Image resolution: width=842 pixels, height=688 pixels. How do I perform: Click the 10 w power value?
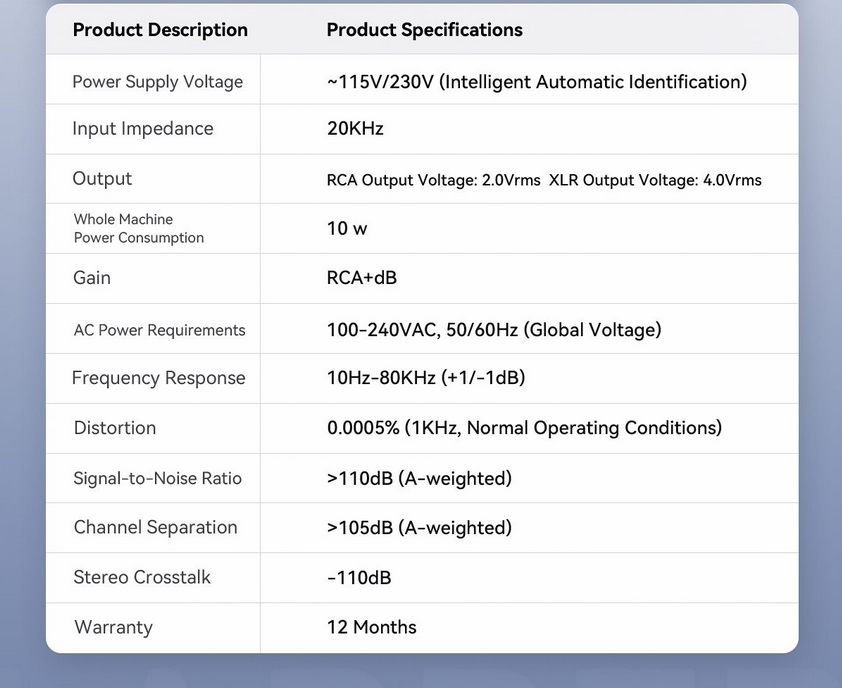click(347, 229)
